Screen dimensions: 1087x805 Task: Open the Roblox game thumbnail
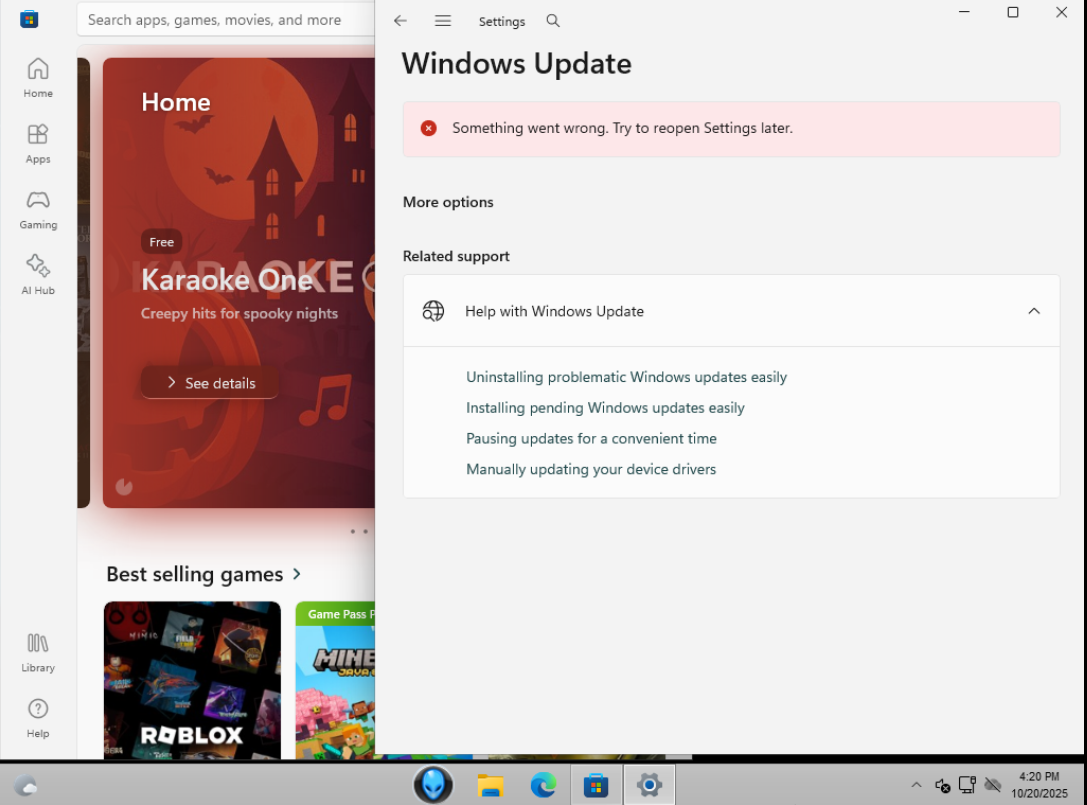[192, 680]
